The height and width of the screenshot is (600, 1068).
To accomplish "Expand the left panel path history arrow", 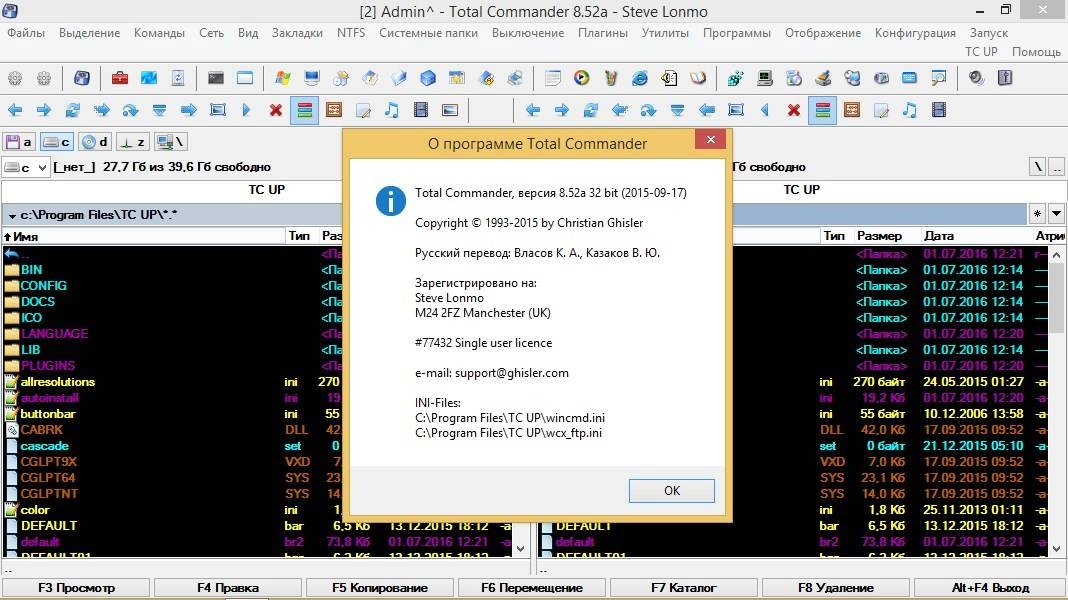I will [x=12, y=215].
